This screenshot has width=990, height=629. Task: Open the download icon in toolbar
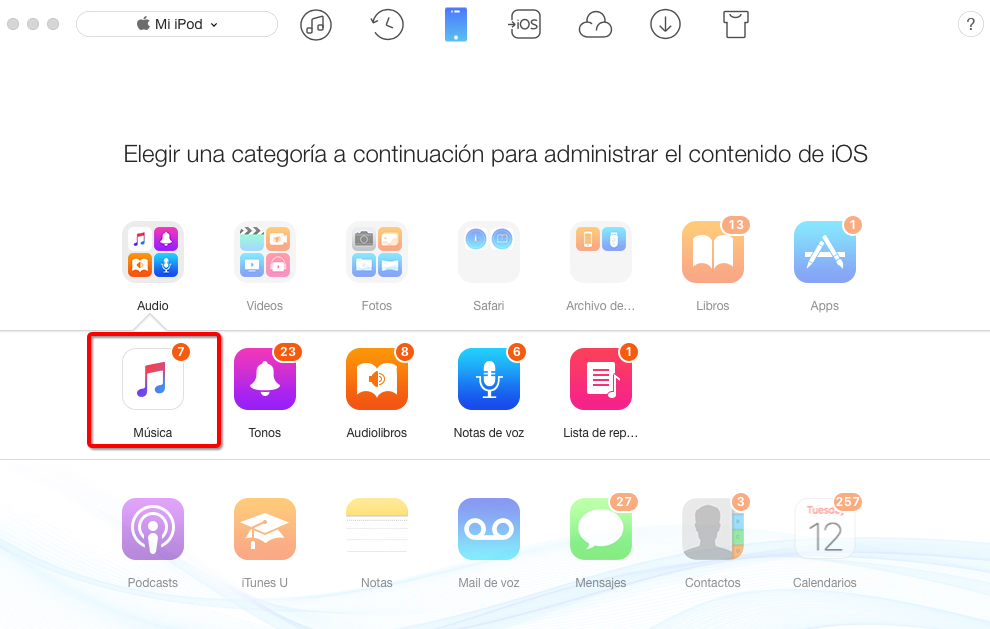[665, 25]
